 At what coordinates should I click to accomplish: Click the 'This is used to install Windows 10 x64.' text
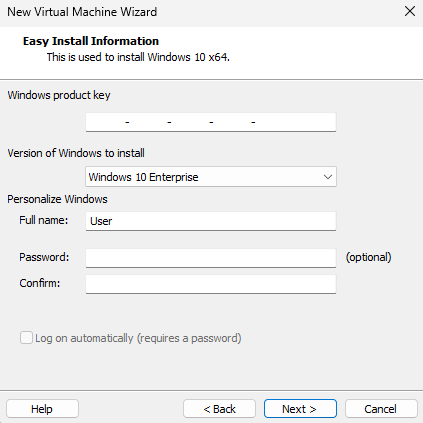[x=138, y=57]
